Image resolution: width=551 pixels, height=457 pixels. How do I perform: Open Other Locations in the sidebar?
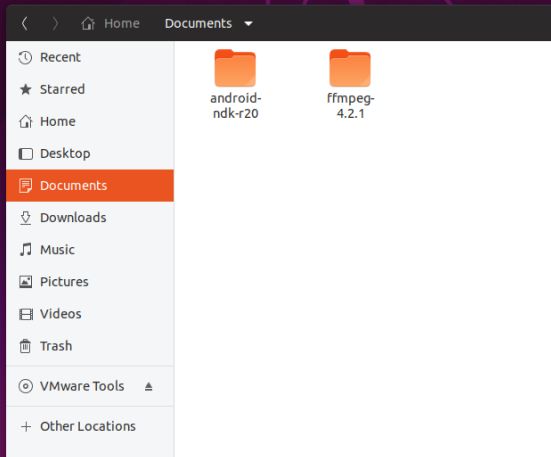(90, 426)
